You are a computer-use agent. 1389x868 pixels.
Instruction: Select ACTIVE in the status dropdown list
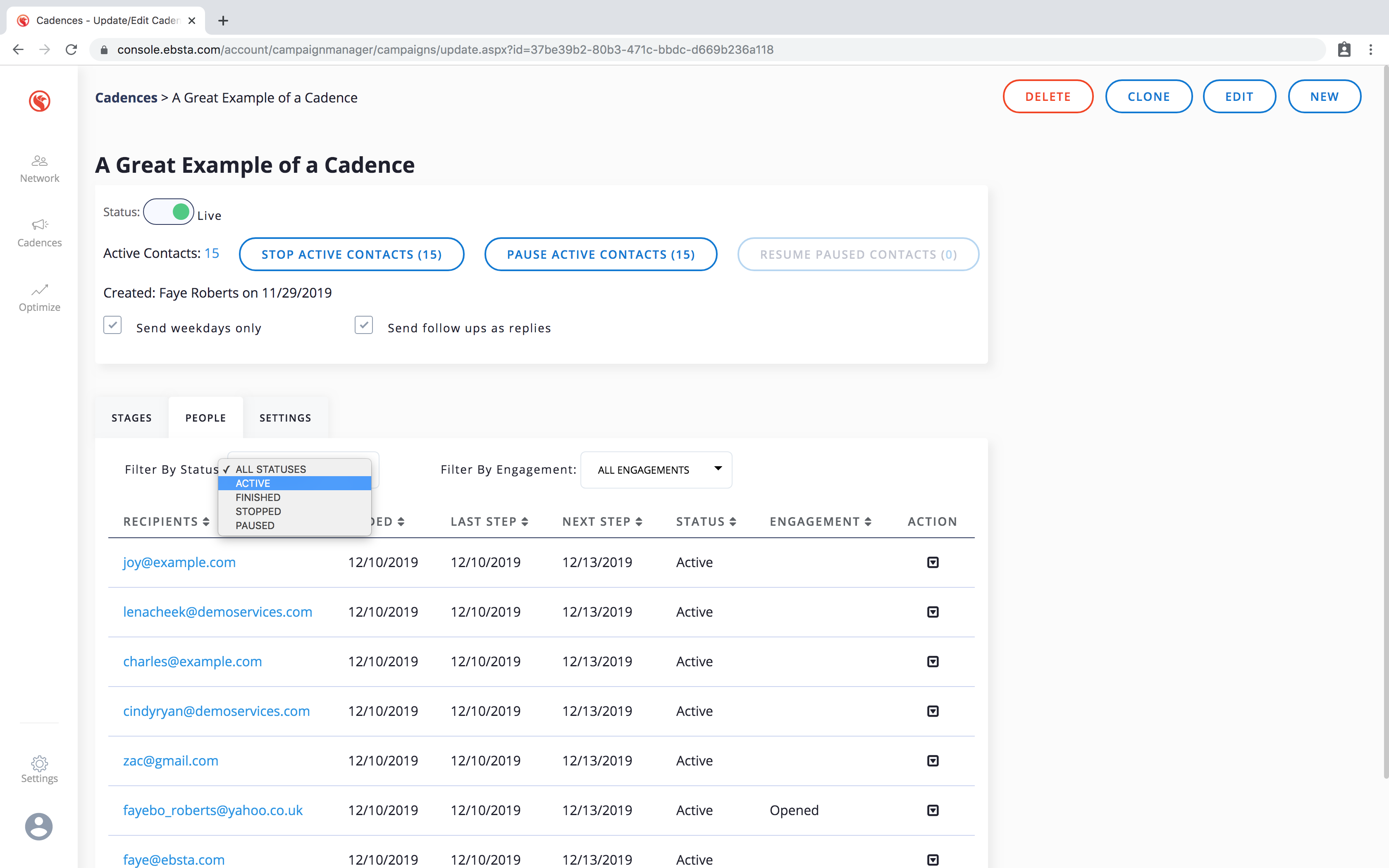tap(253, 483)
